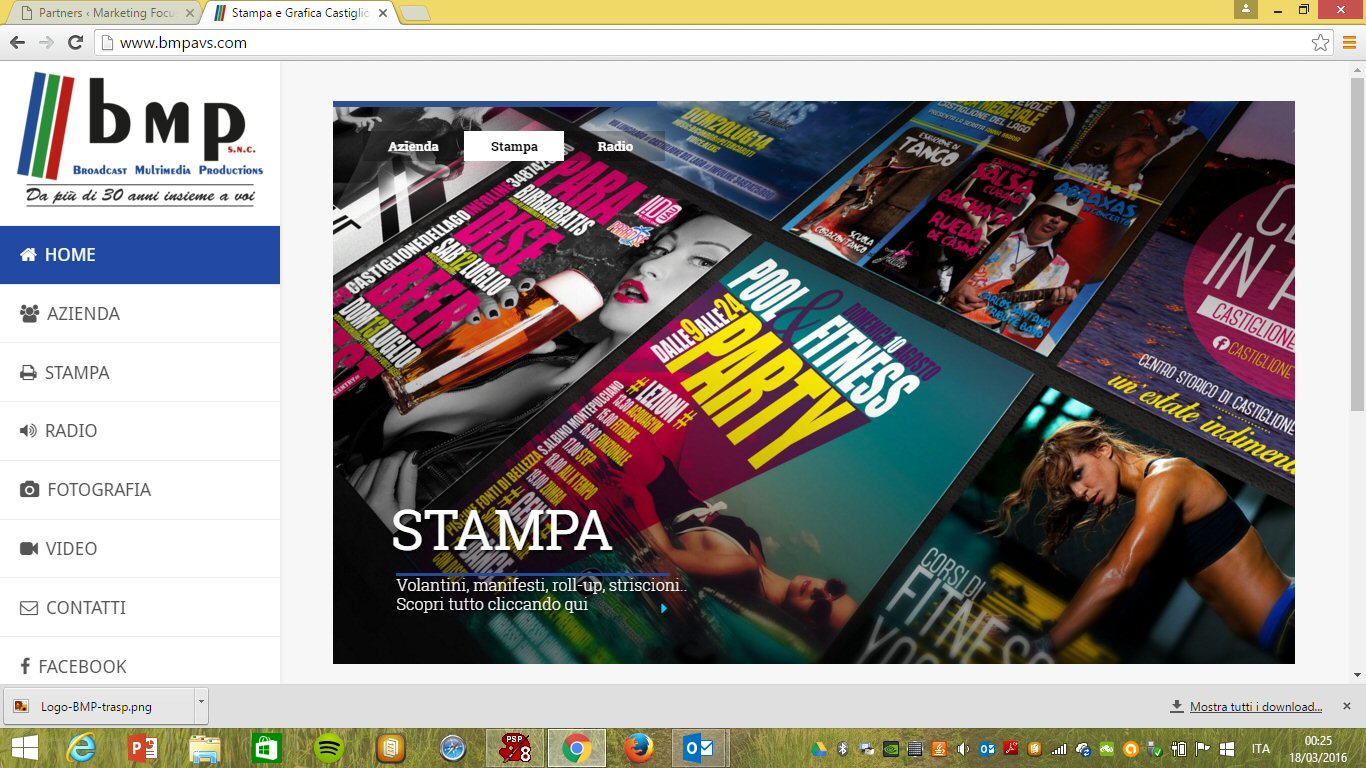The height and width of the screenshot is (768, 1366).
Task: Click the large STAMPA slide heading
Action: point(501,531)
